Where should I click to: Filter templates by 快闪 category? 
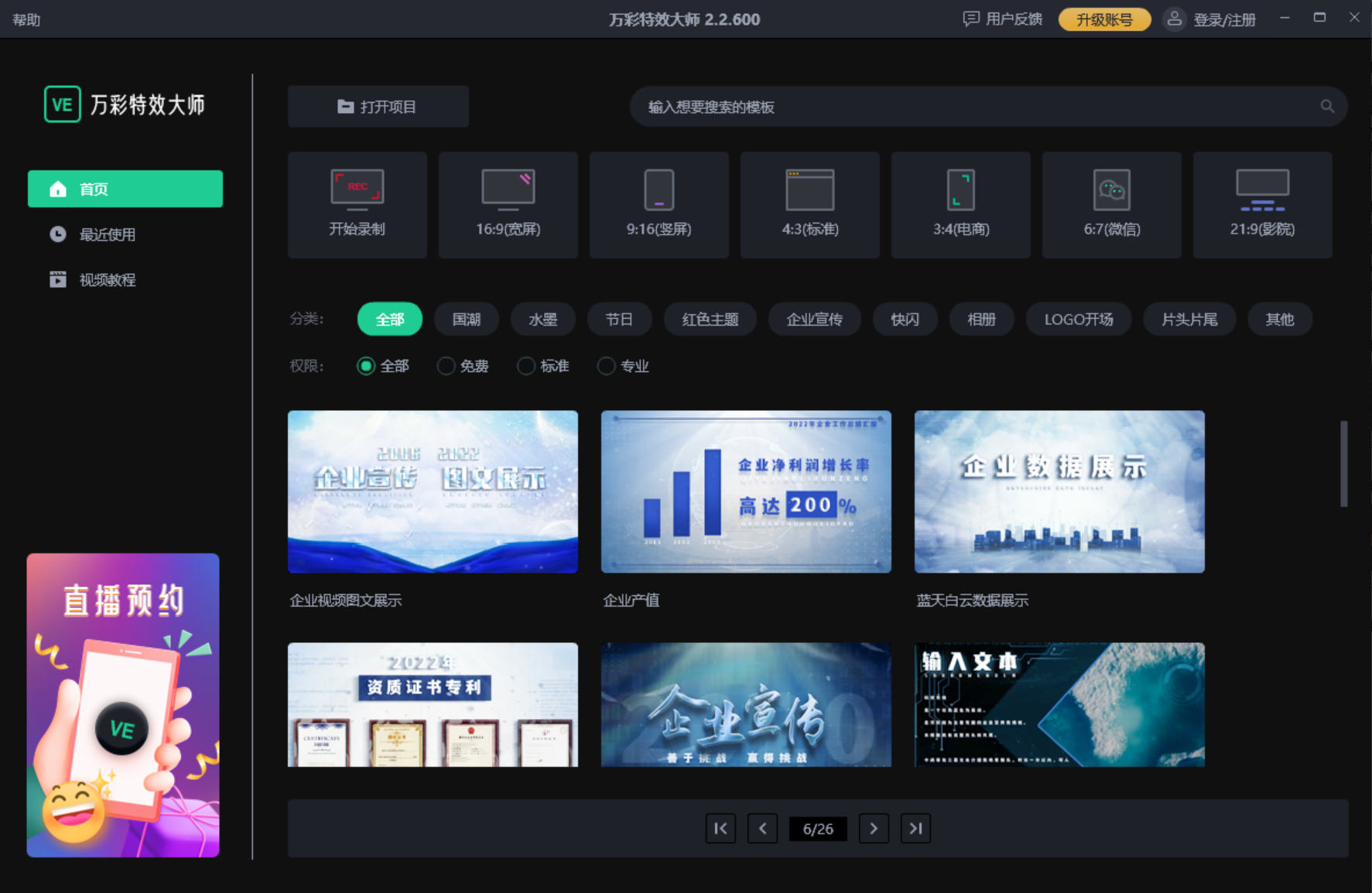[905, 320]
